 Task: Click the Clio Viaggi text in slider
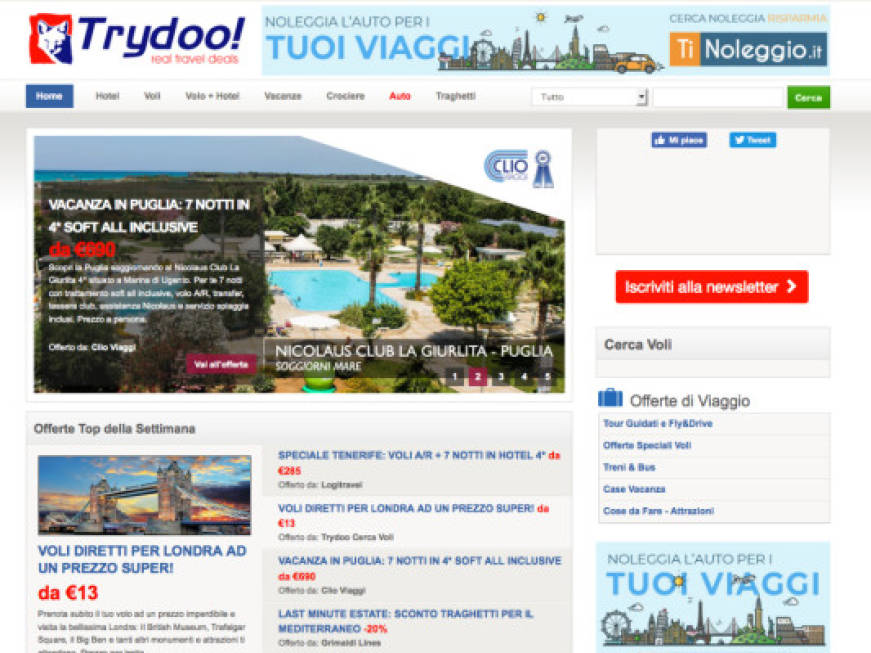tap(113, 347)
